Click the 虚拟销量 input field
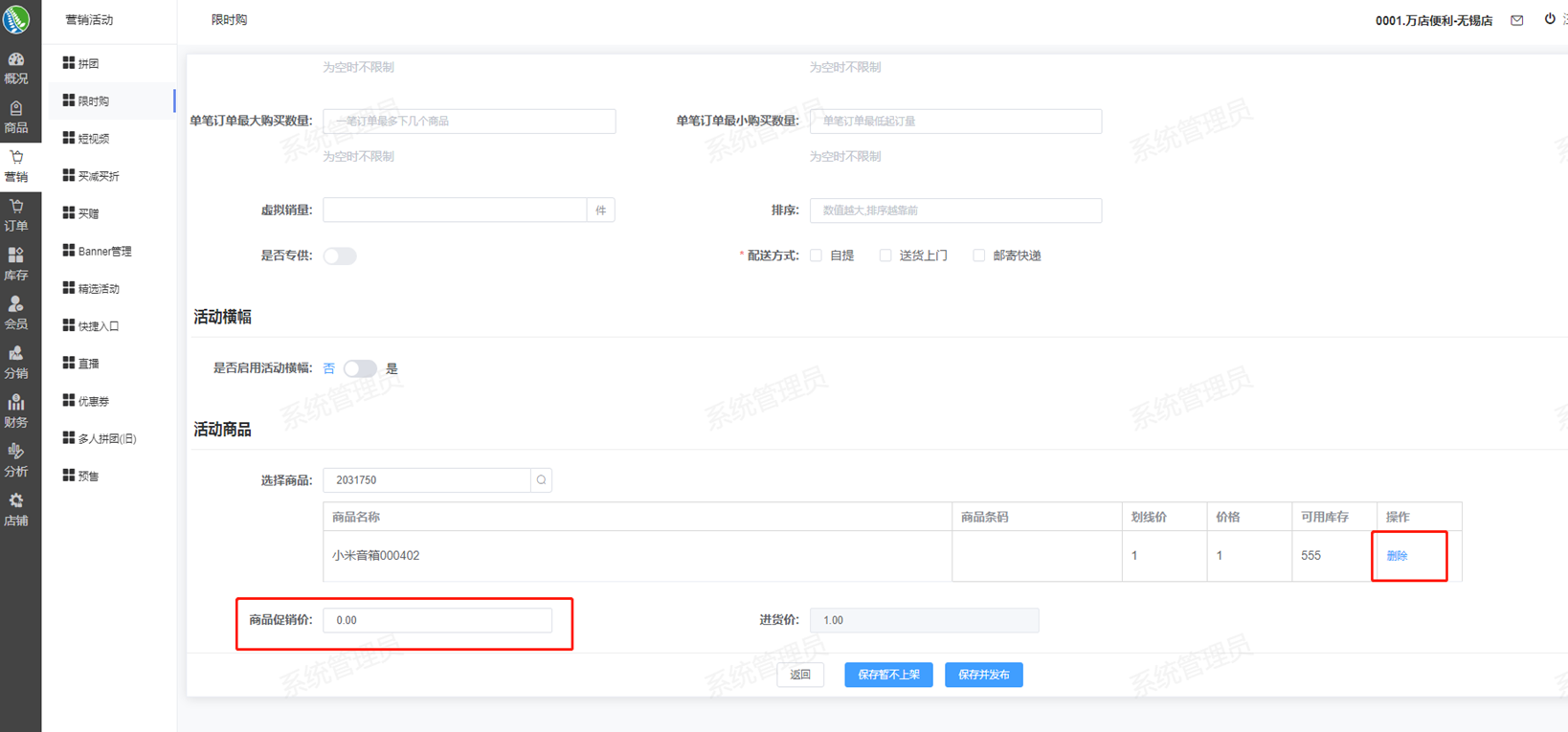The width and height of the screenshot is (1568, 732). point(455,211)
